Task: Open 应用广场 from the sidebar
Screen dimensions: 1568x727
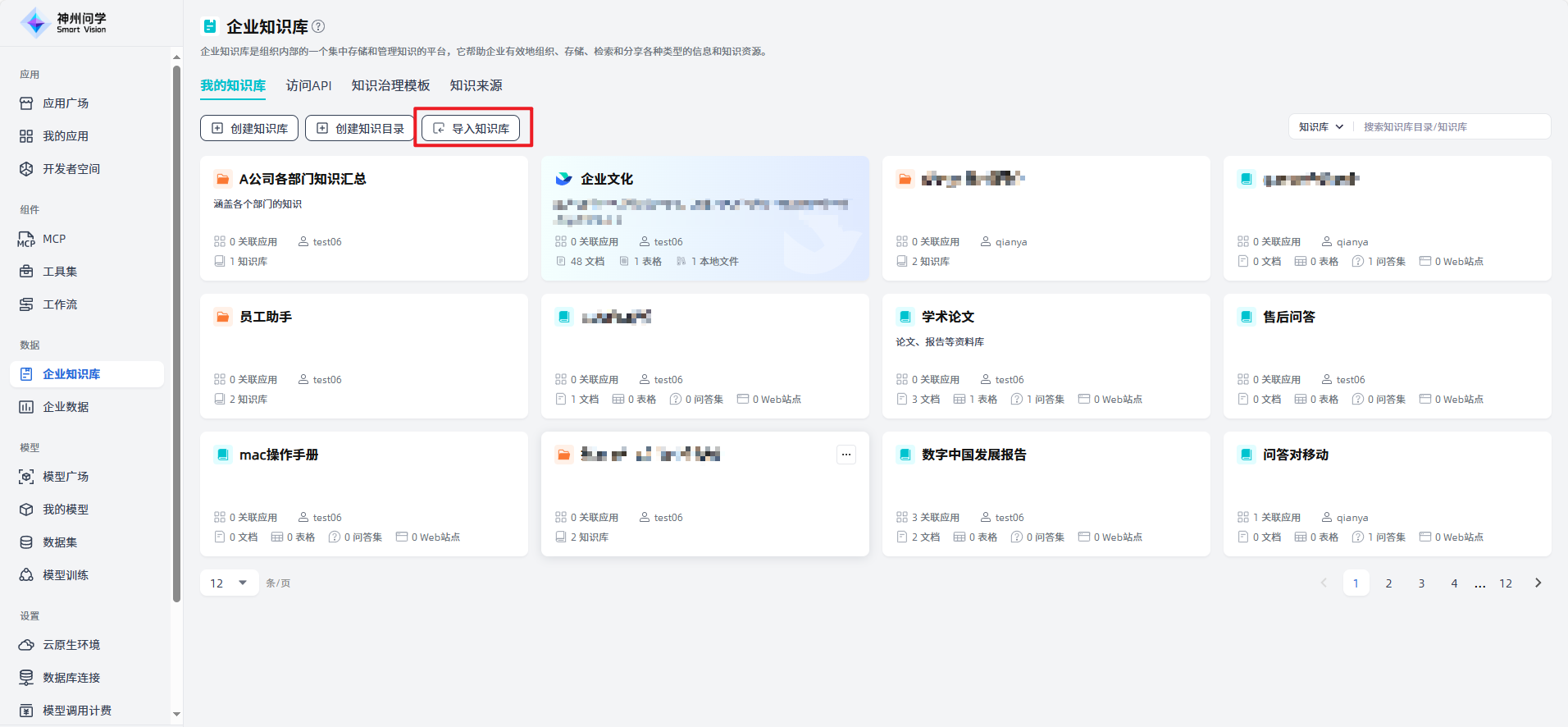Action: click(66, 103)
